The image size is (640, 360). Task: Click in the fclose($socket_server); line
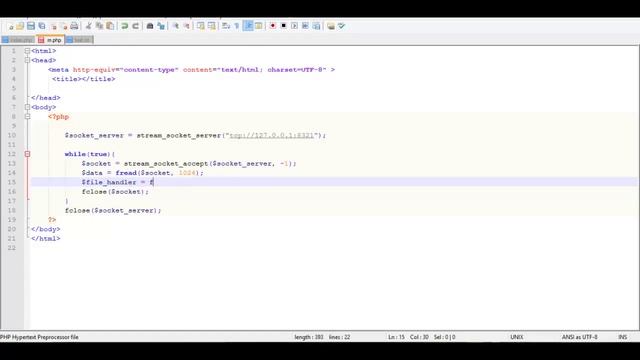[x=113, y=211]
